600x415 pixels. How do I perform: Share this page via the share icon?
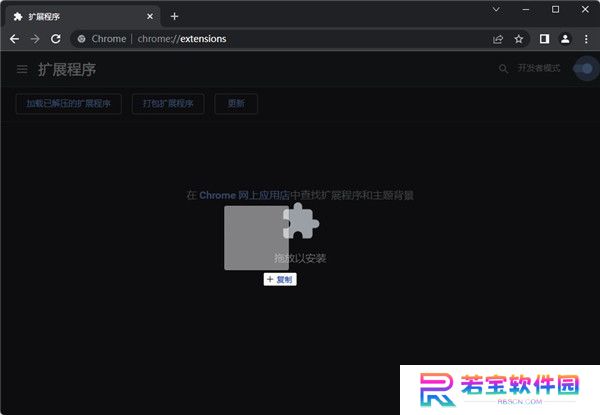pyautogui.click(x=498, y=39)
